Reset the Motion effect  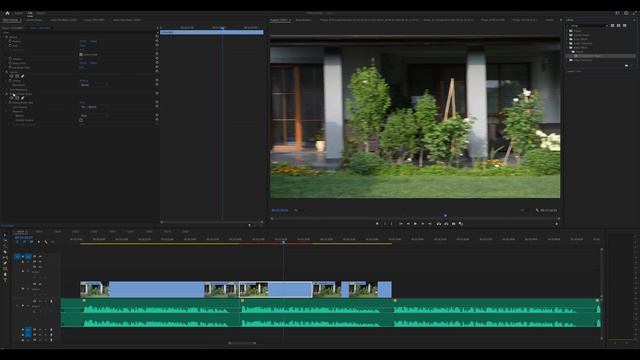[157, 37]
